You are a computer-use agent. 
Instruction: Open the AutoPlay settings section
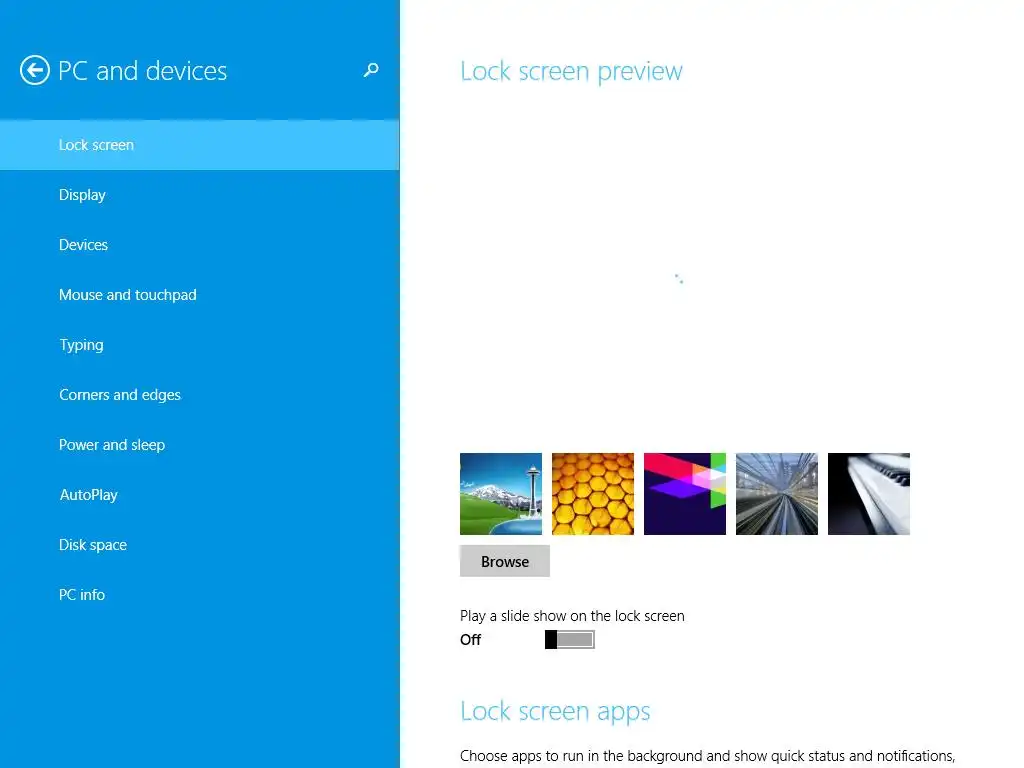[200, 494]
